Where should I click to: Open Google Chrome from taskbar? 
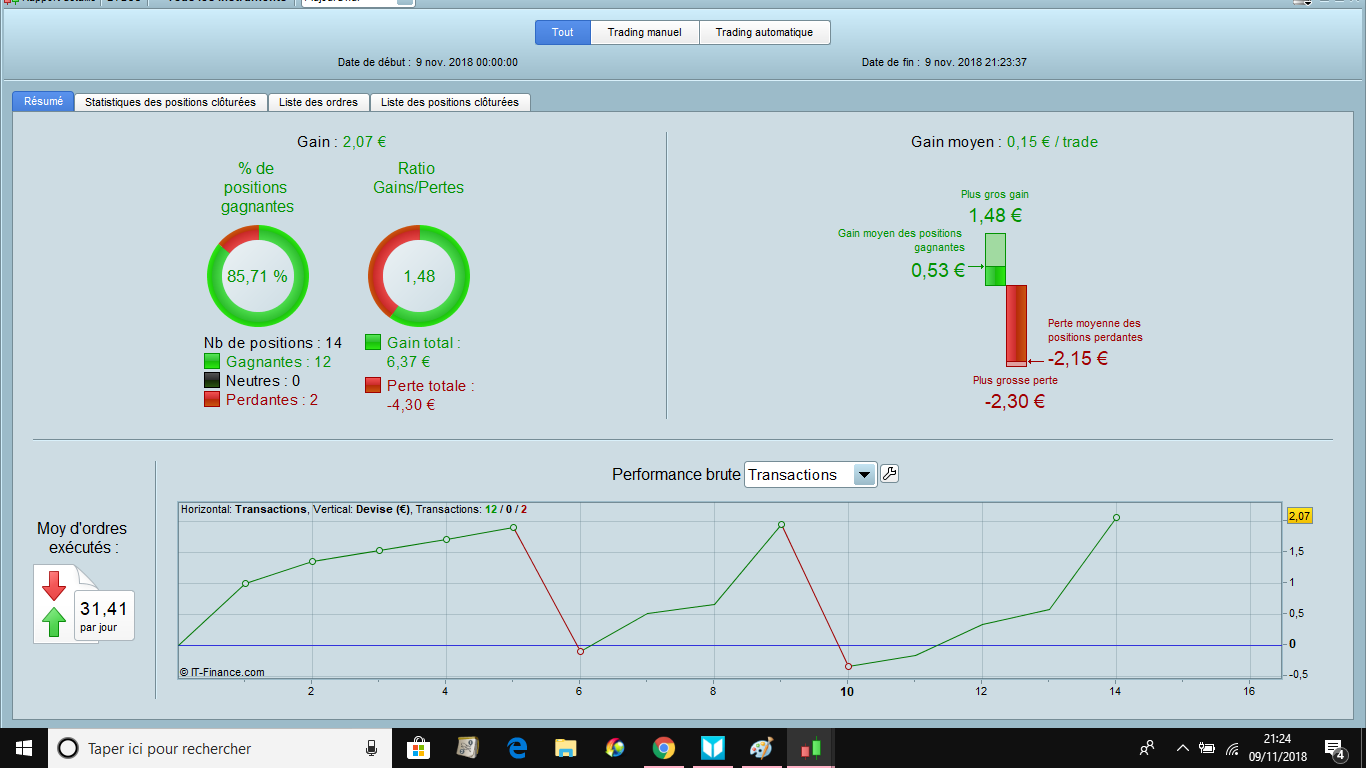pyautogui.click(x=663, y=747)
